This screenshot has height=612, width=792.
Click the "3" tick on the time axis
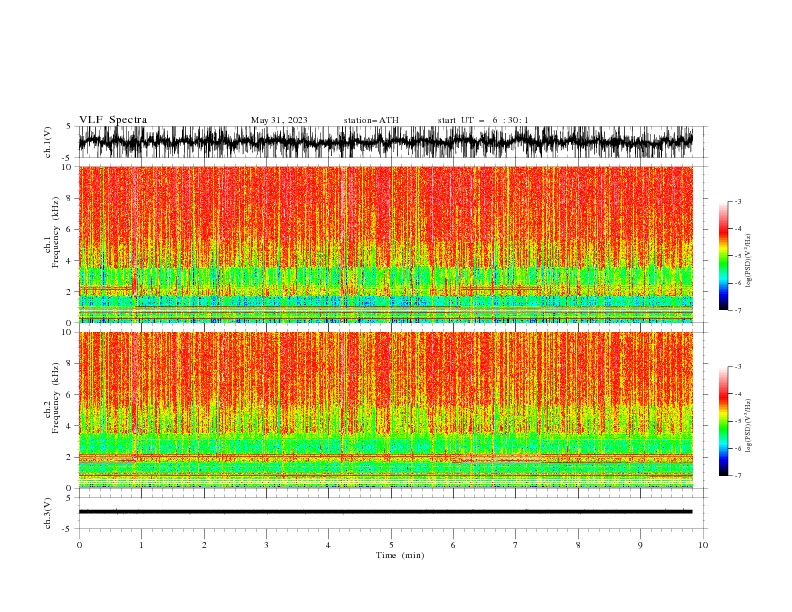266,545
